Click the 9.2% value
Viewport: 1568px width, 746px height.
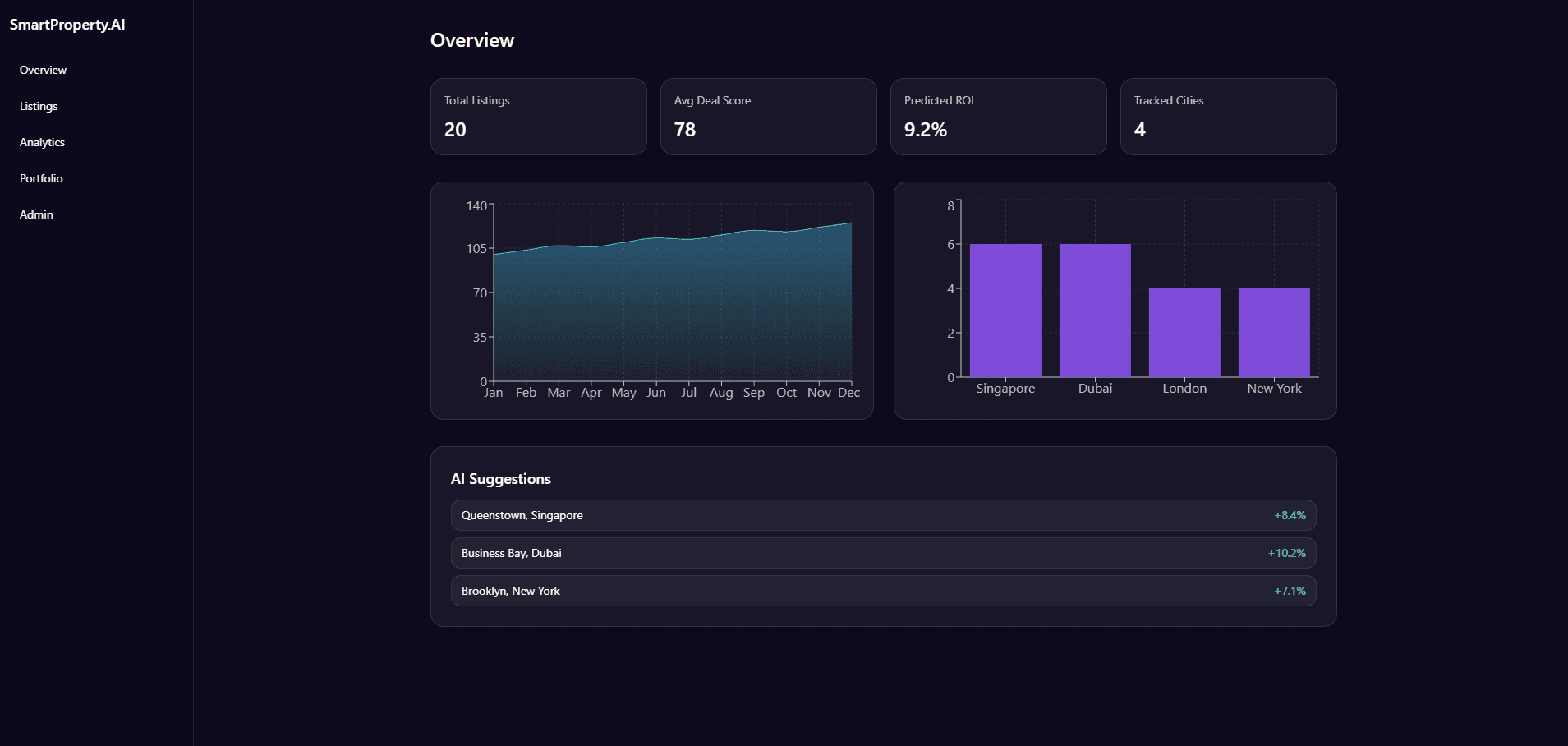click(x=926, y=130)
